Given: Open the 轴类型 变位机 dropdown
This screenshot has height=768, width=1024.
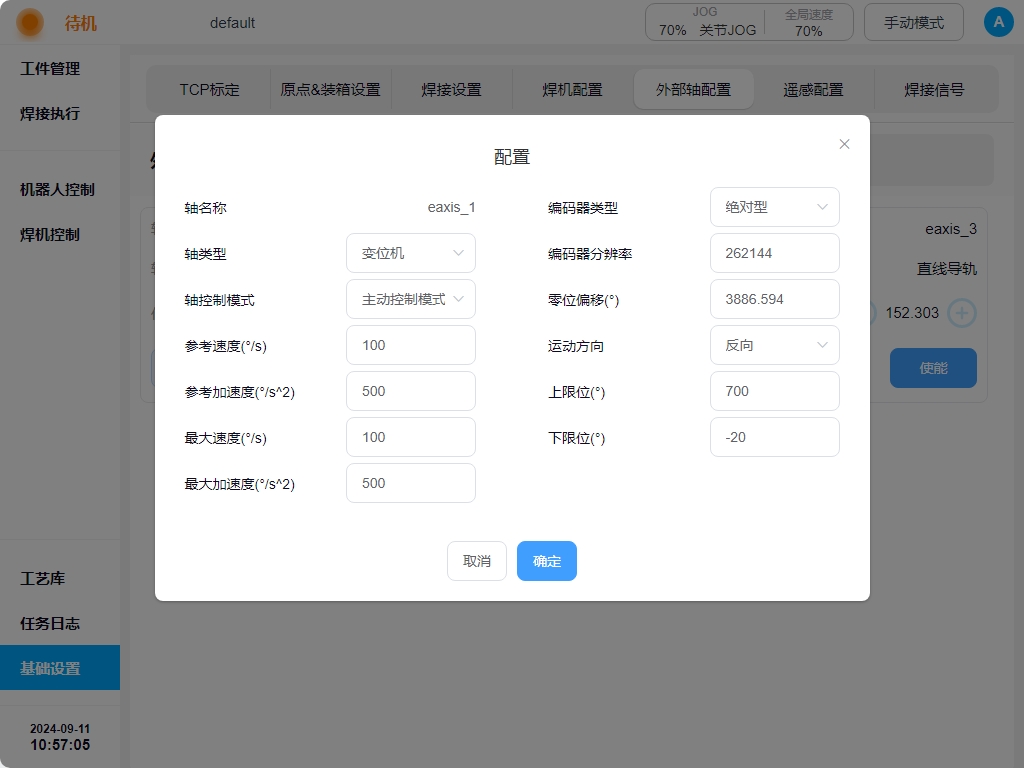Looking at the screenshot, I should pyautogui.click(x=411, y=253).
